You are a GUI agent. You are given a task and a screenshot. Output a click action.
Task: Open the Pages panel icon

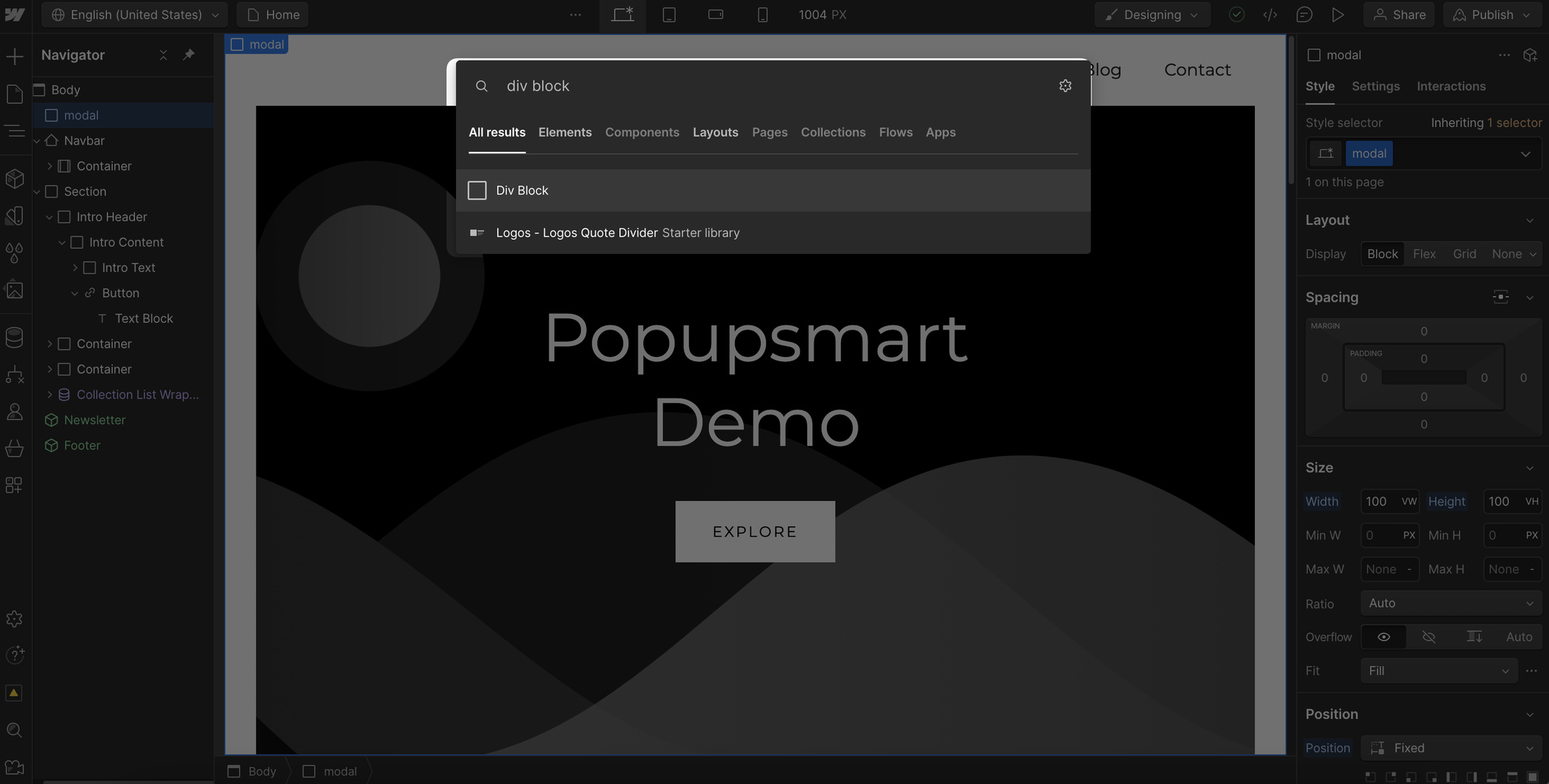click(x=14, y=94)
